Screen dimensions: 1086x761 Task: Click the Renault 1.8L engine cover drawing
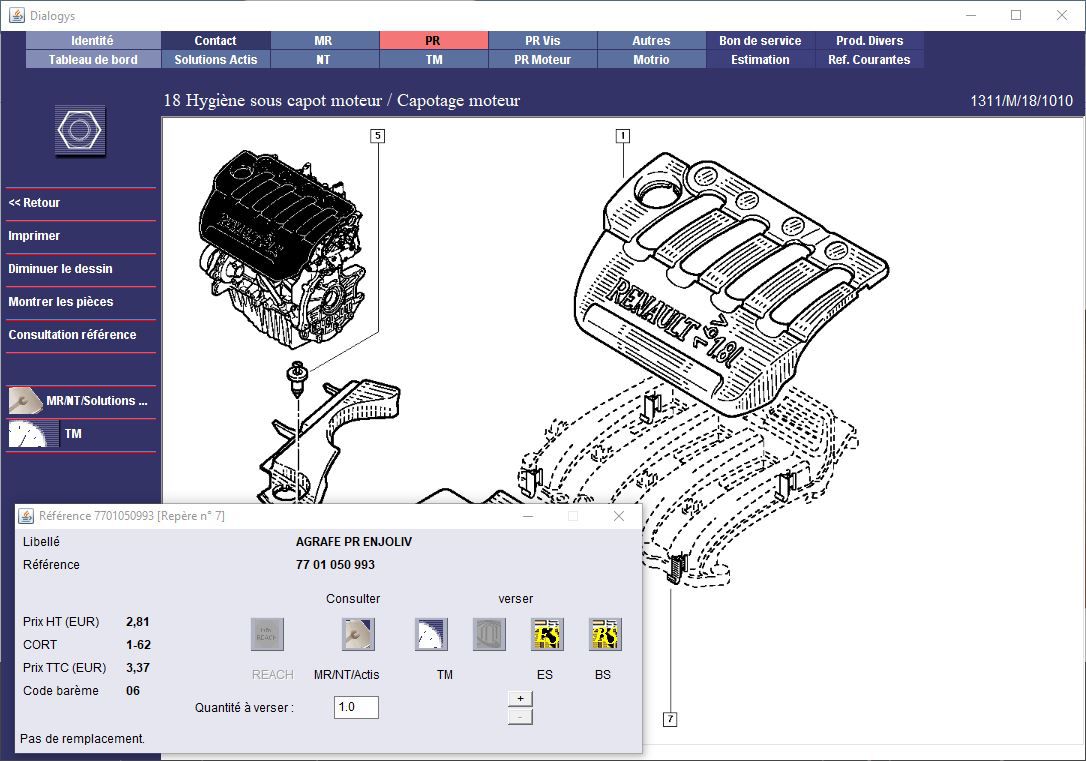pos(731,284)
